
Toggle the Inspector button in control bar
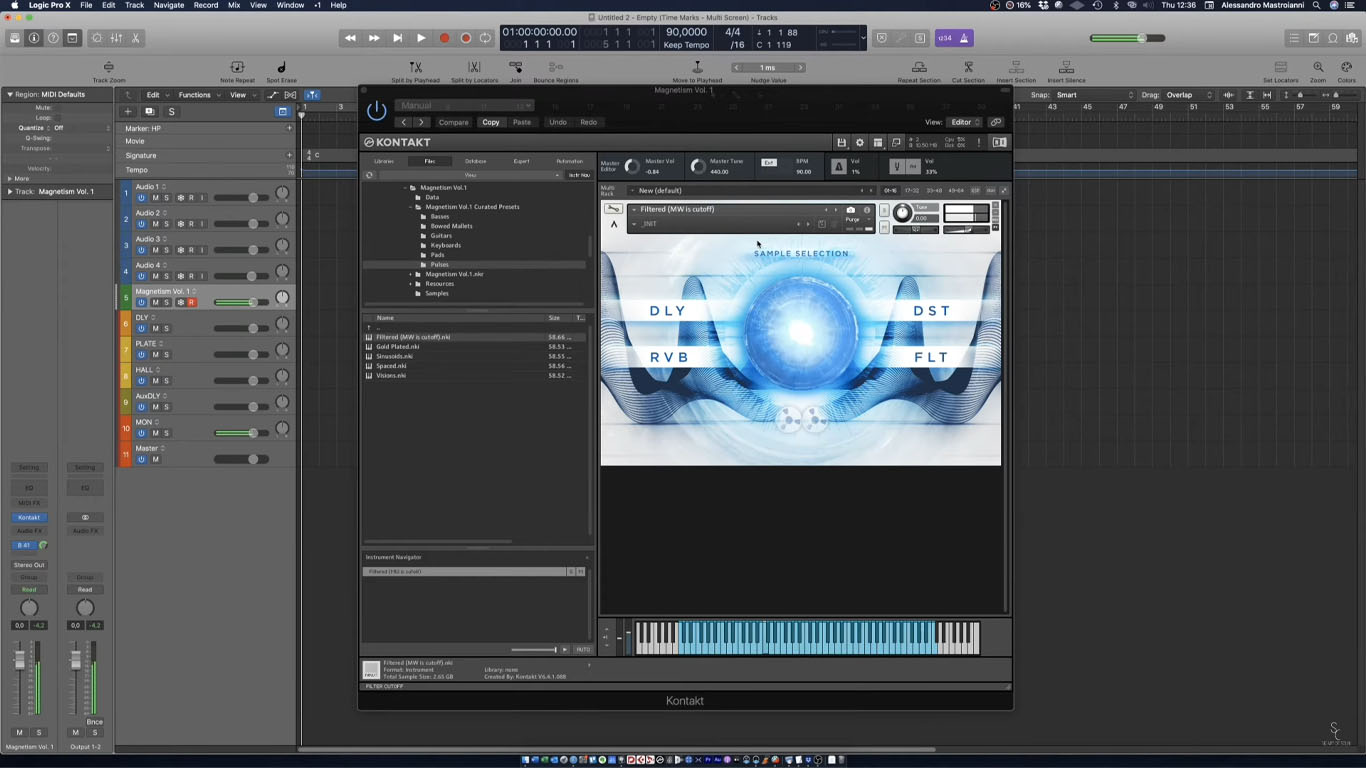tap(34, 38)
